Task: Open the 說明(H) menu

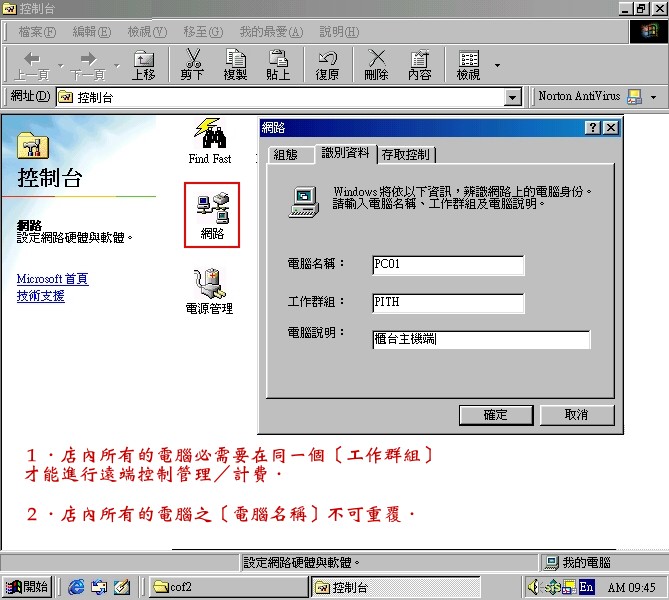Action: (340, 32)
